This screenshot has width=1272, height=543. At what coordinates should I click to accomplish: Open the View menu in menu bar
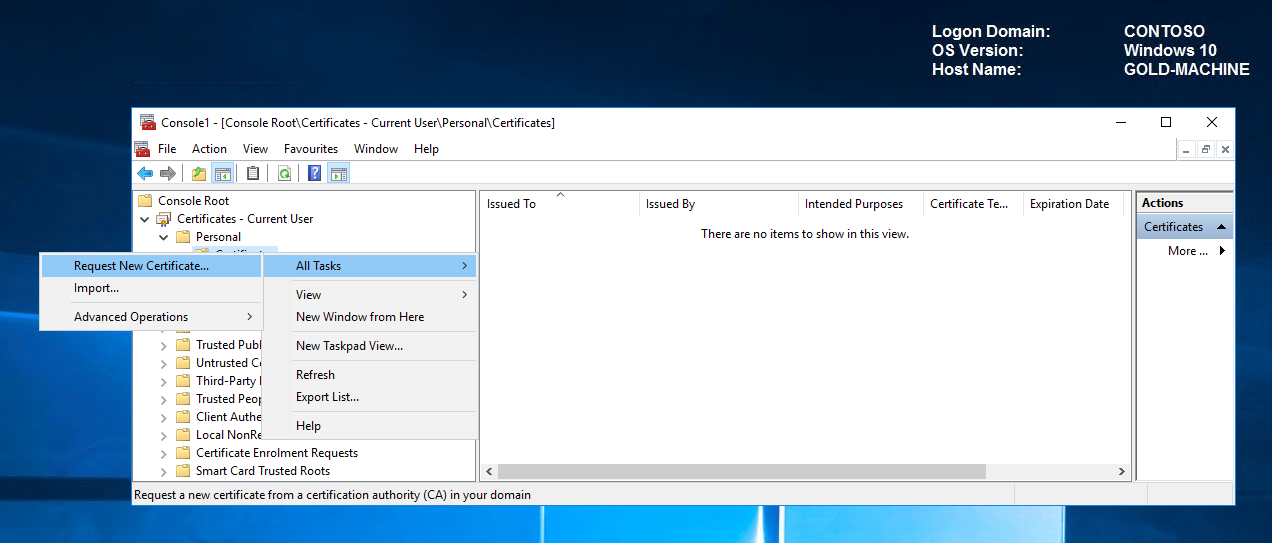click(x=255, y=148)
